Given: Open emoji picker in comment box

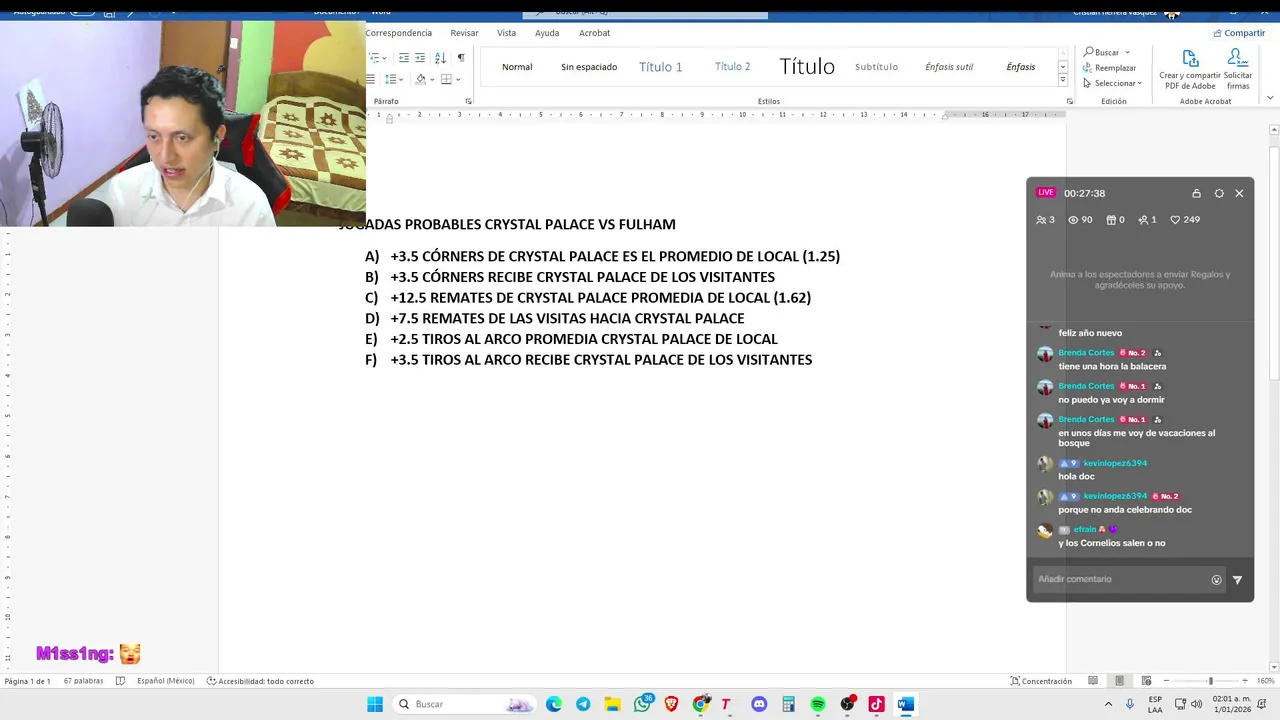Looking at the screenshot, I should click(x=1216, y=580).
